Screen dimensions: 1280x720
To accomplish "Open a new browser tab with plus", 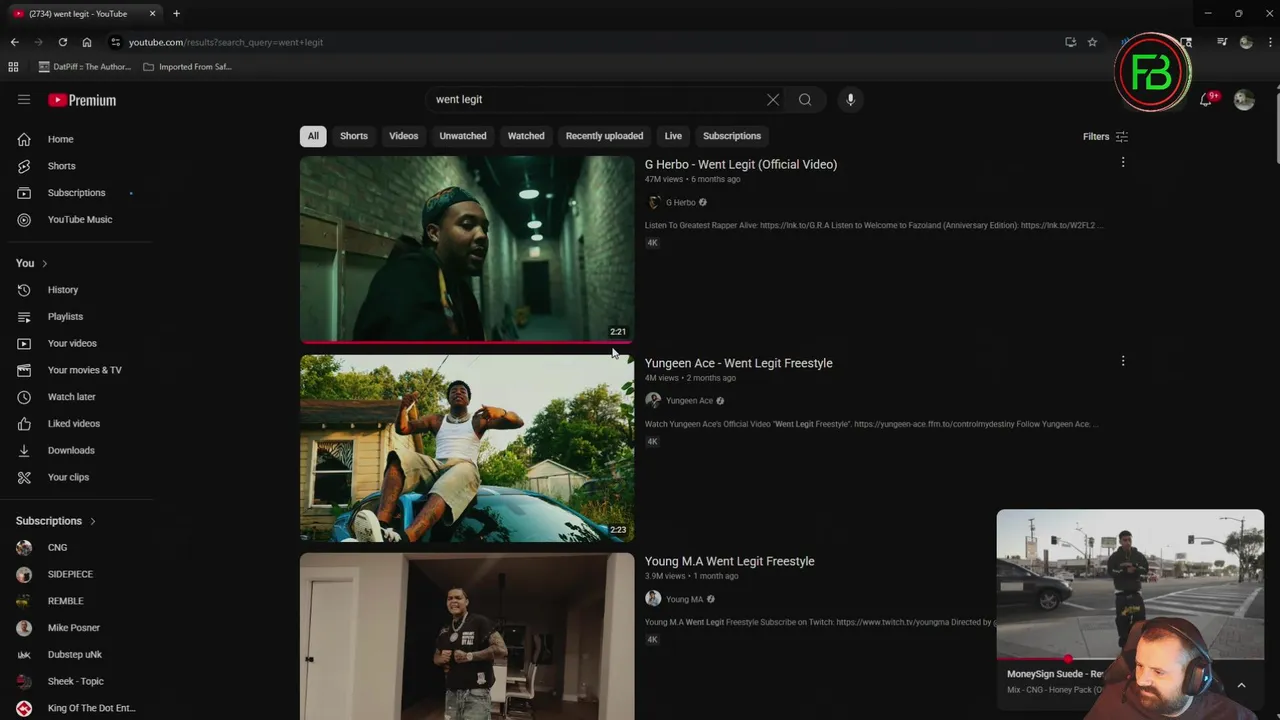I will tap(176, 13).
